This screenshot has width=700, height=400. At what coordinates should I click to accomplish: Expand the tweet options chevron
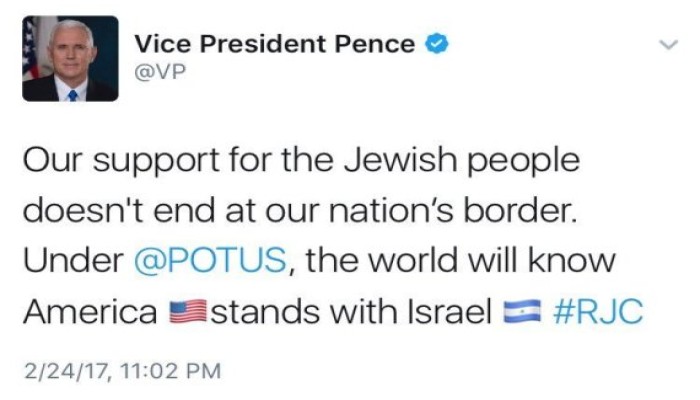(x=668, y=44)
